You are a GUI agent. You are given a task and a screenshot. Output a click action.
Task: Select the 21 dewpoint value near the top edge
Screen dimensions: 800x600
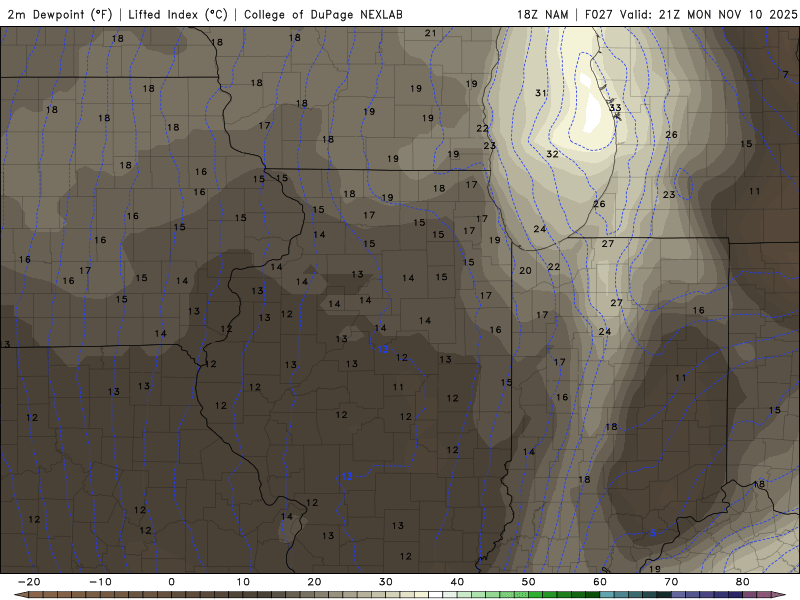431,33
